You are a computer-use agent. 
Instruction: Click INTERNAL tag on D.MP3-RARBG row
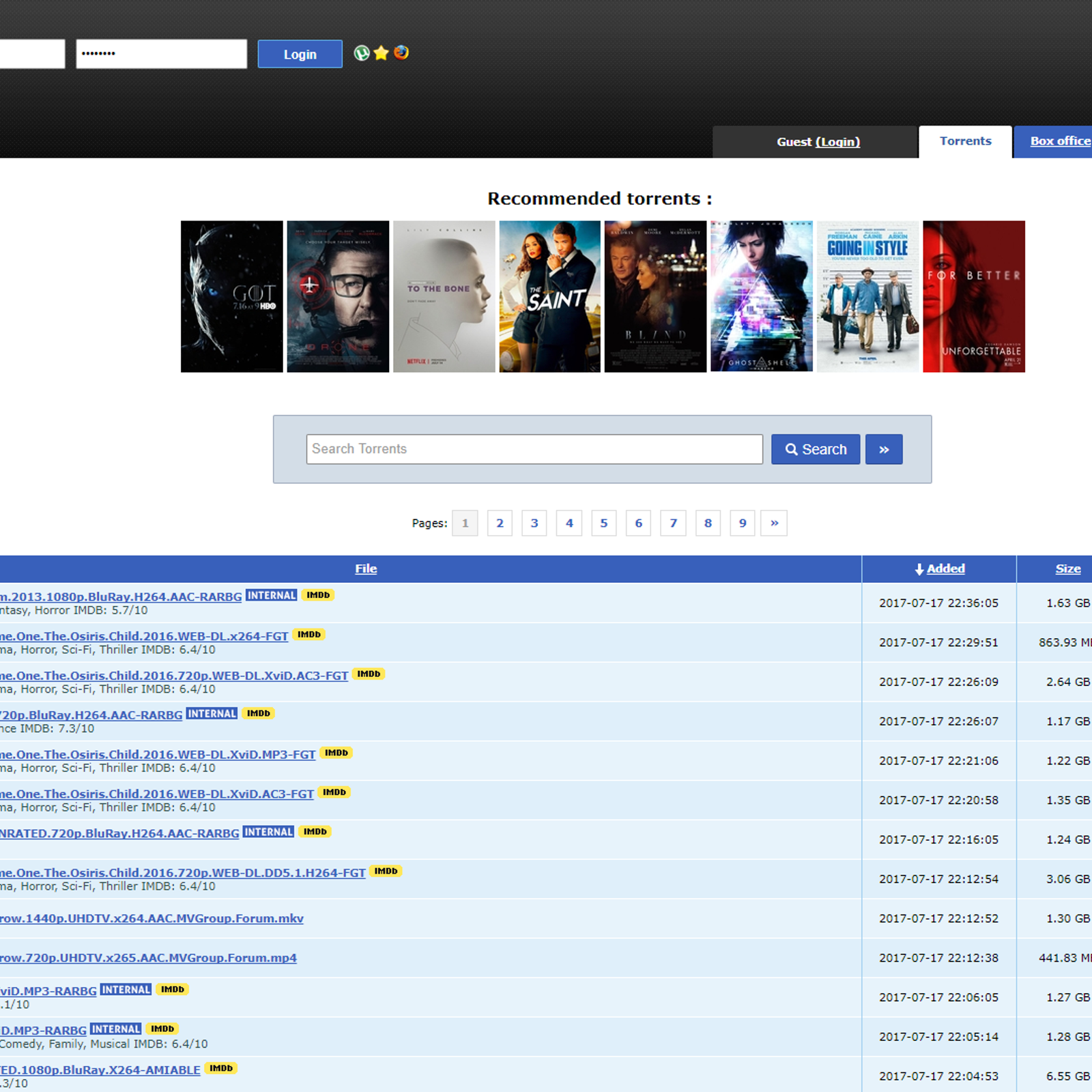click(116, 1029)
